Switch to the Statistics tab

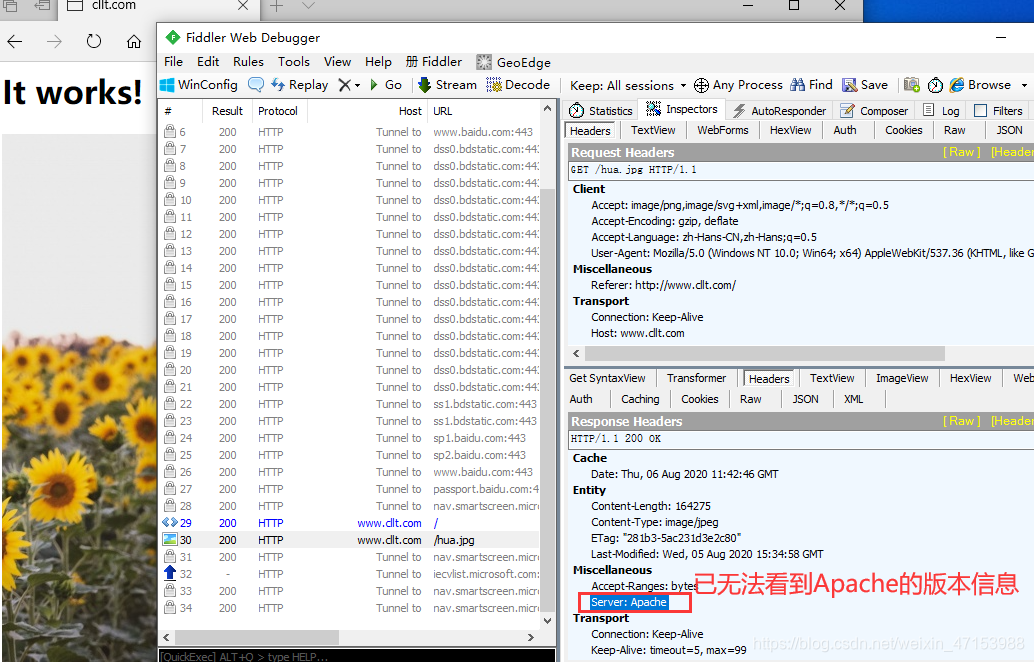[601, 111]
